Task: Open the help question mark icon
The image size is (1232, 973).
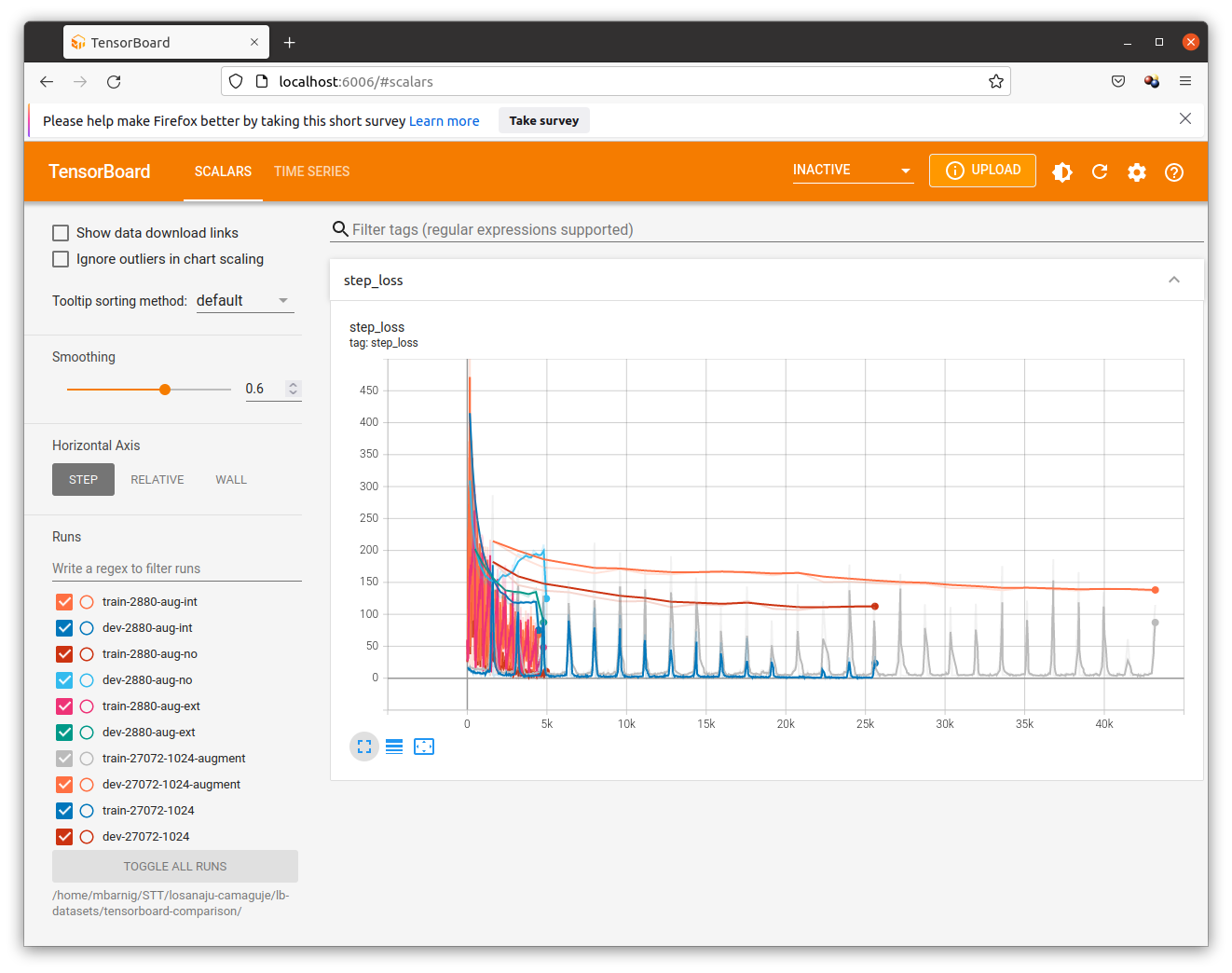Action: (1174, 172)
